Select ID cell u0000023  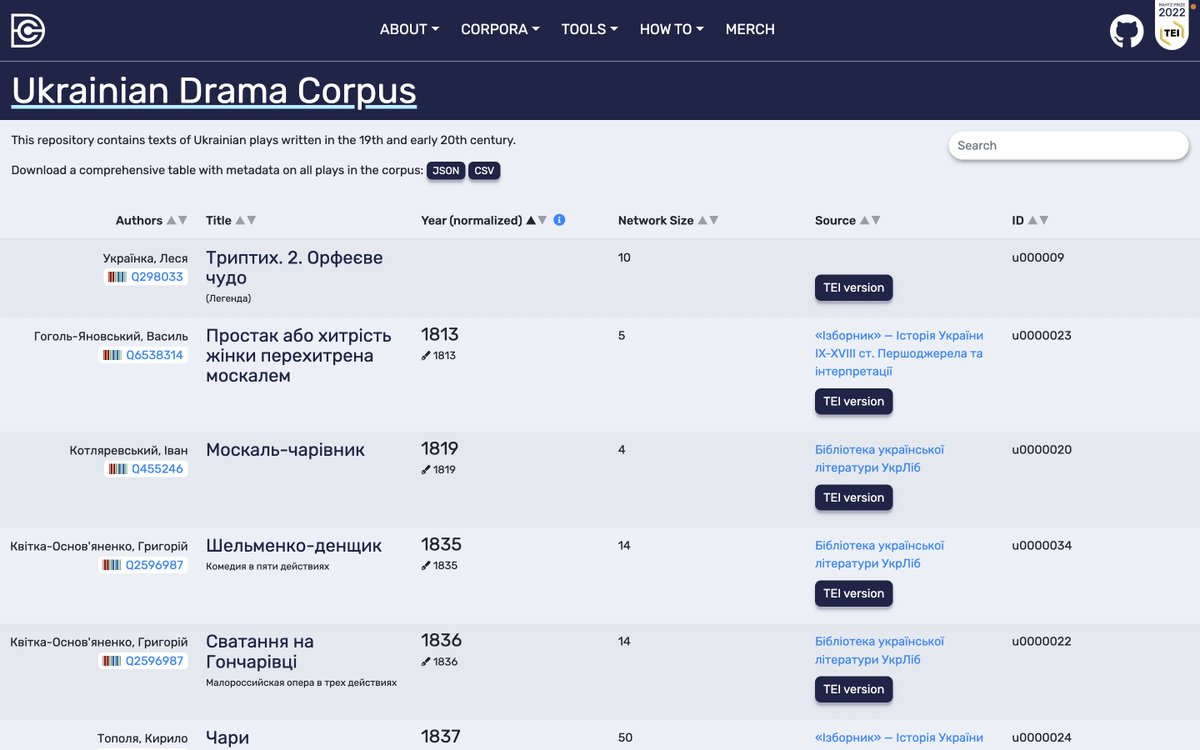[x=1041, y=336]
